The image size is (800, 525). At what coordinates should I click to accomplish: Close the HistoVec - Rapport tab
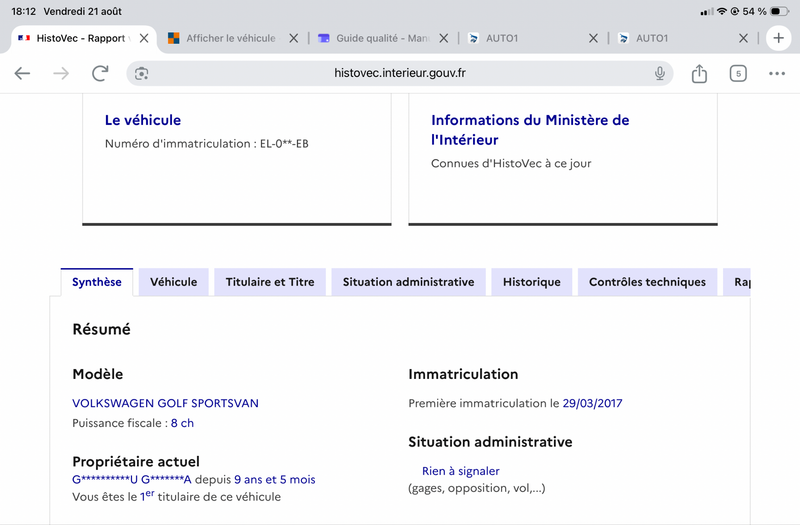click(144, 38)
